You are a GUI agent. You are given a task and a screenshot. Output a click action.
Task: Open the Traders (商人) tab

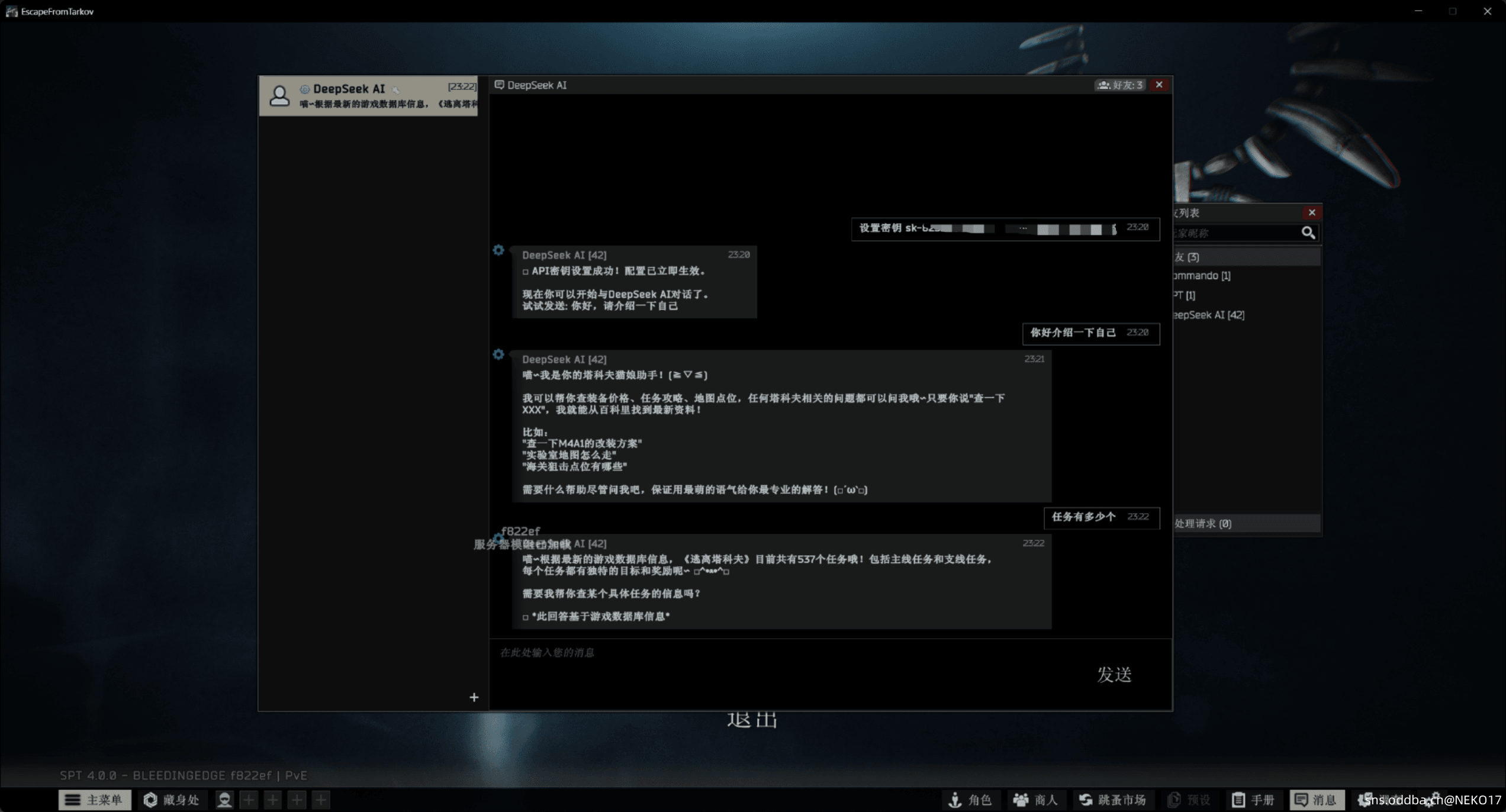pos(1035,800)
